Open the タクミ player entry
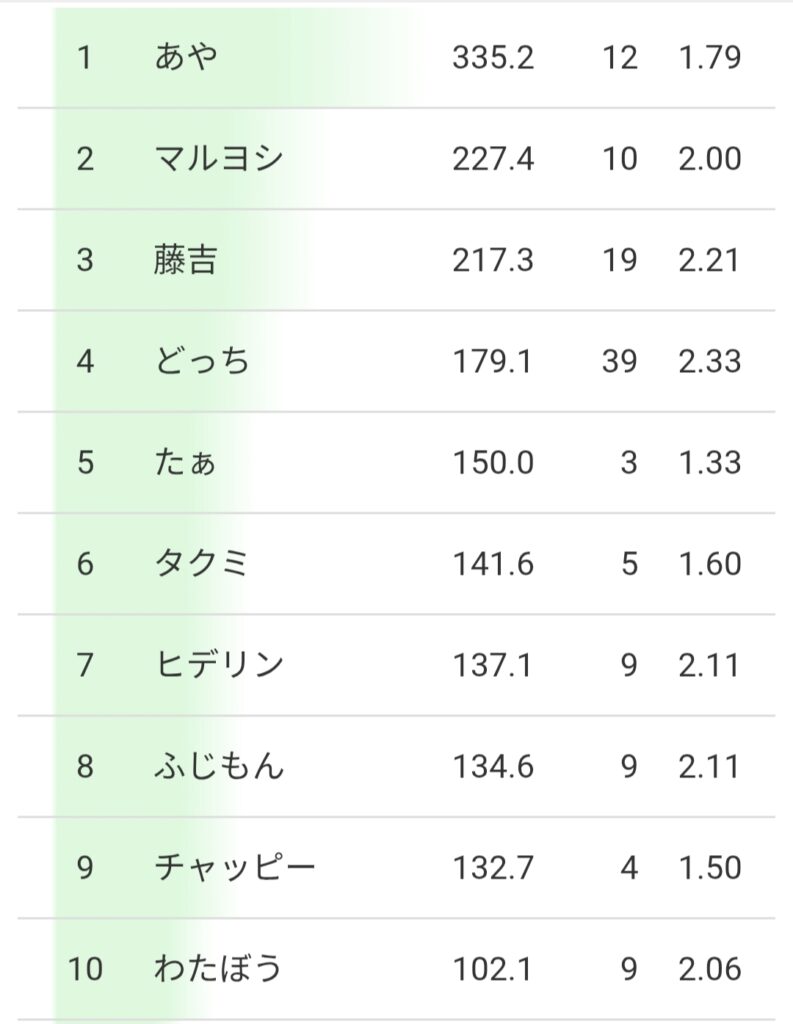 [x=202, y=564]
